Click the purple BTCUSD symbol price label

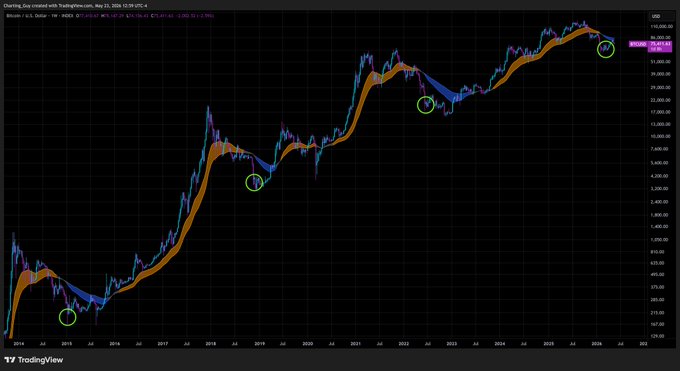point(638,44)
